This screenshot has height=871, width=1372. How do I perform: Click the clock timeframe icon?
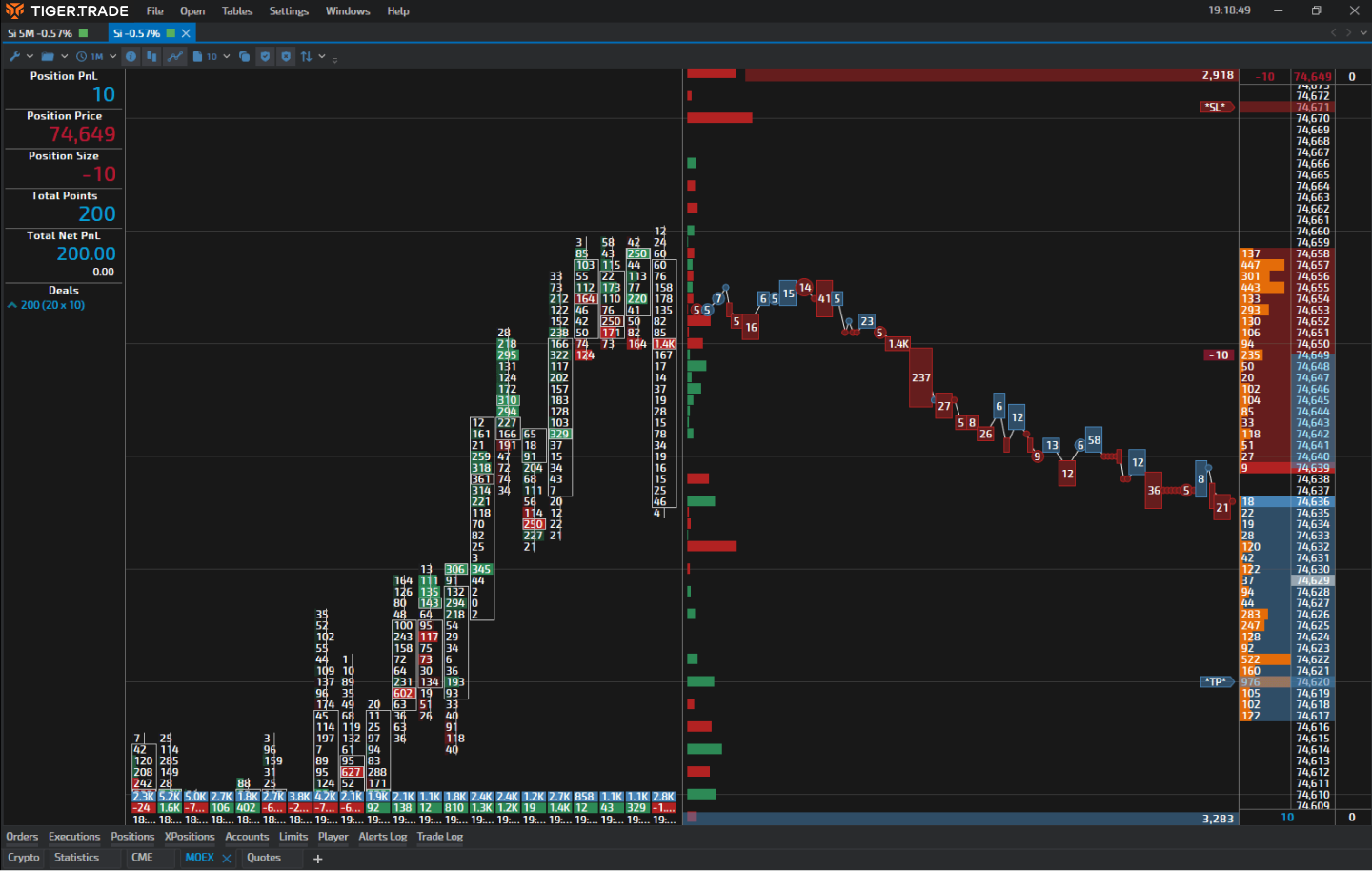coord(82,56)
